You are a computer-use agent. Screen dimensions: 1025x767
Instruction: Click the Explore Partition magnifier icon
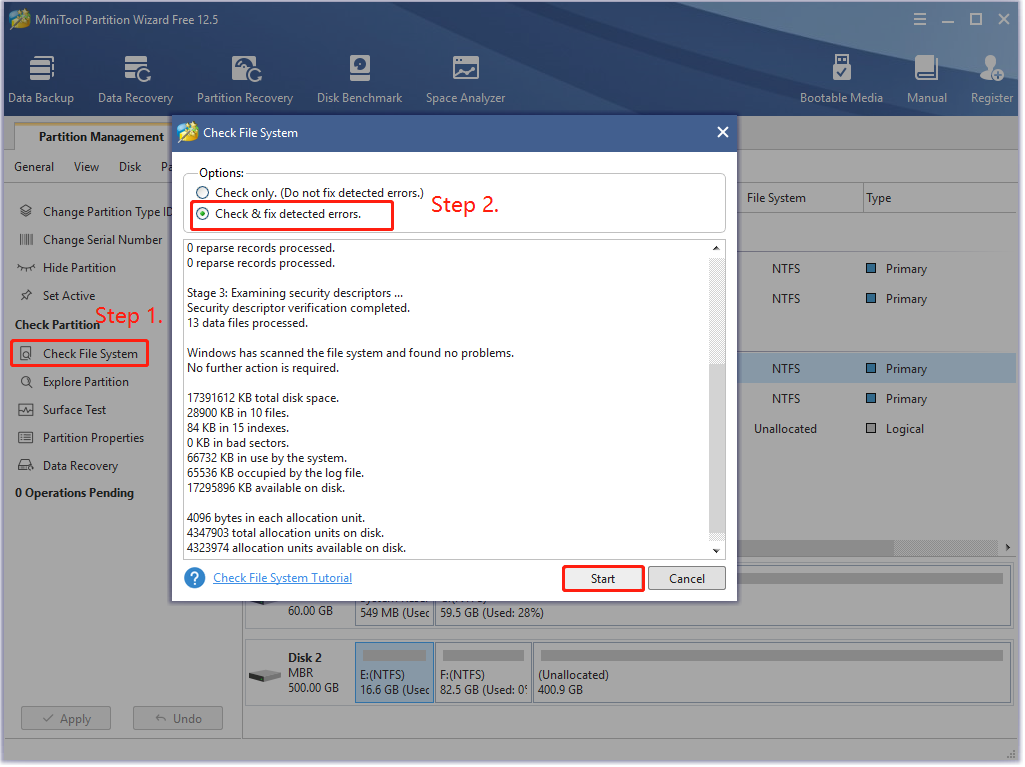[26, 382]
